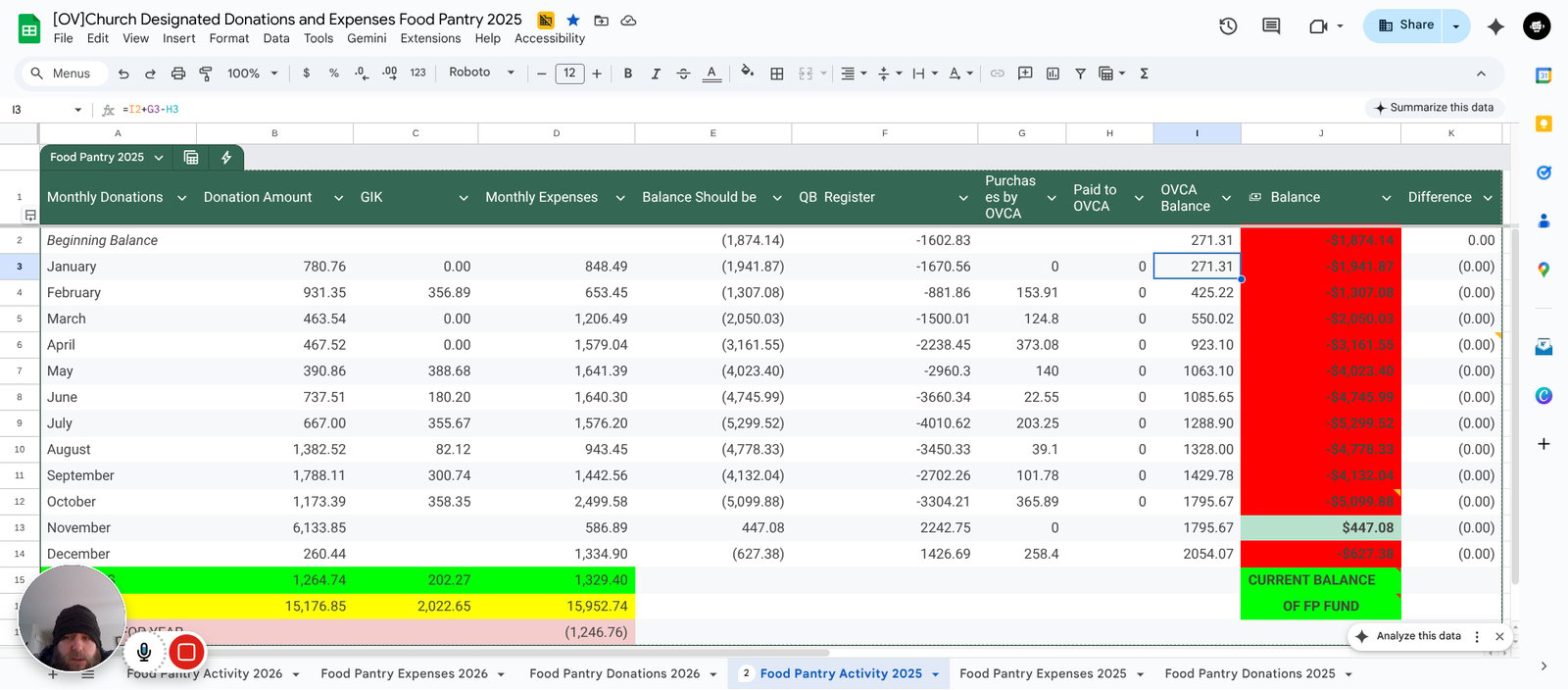Create a filter
The image size is (1568, 690).
coord(1080,74)
